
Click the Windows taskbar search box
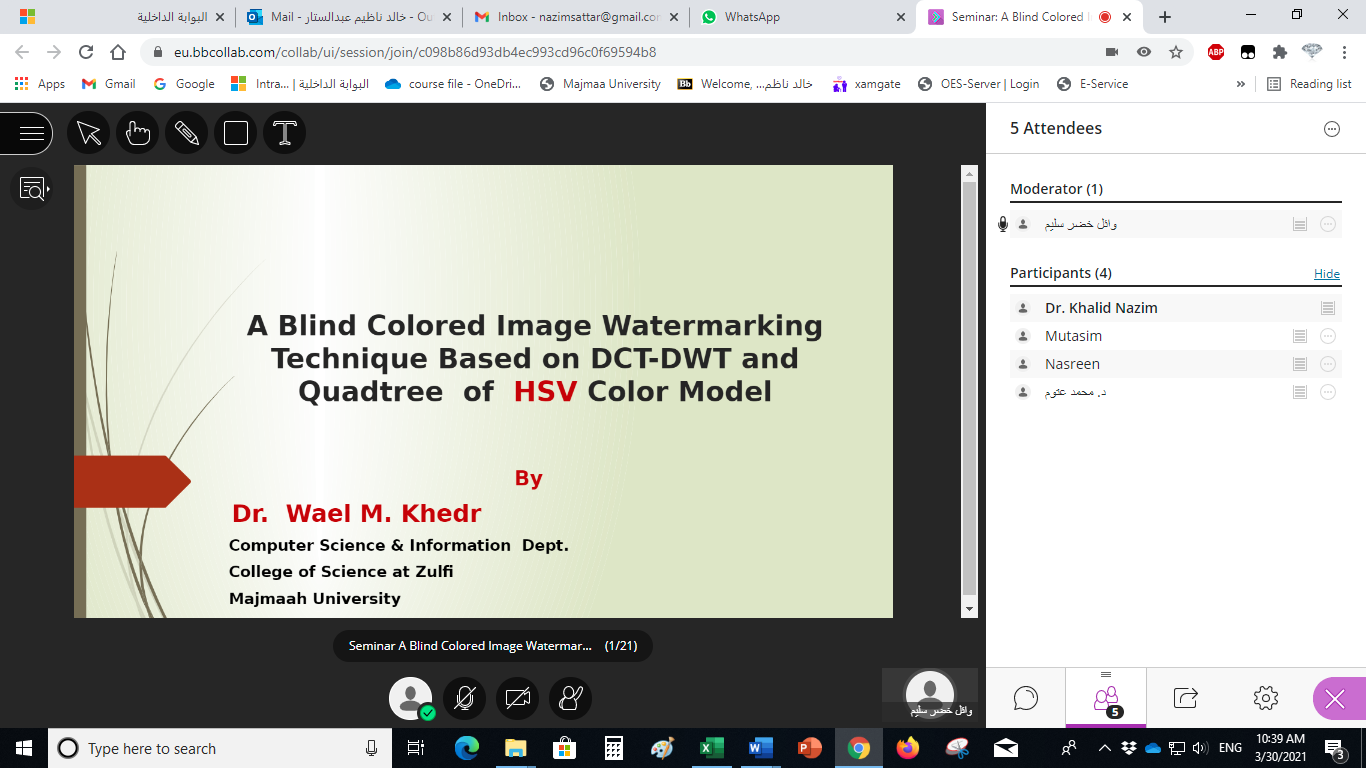(x=220, y=748)
